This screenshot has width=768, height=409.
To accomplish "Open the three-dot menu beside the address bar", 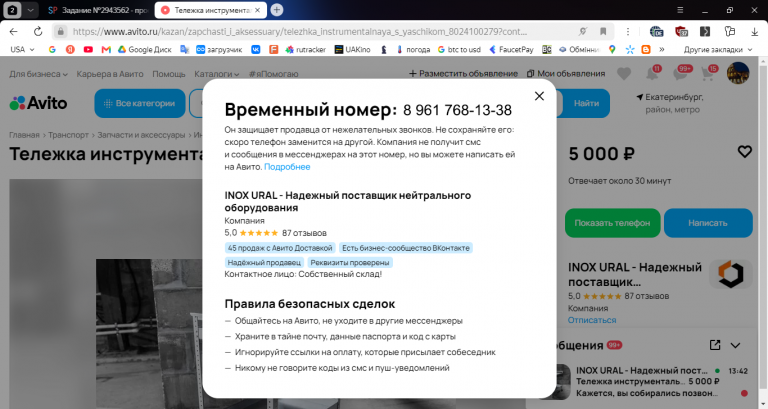I will tap(628, 32).
